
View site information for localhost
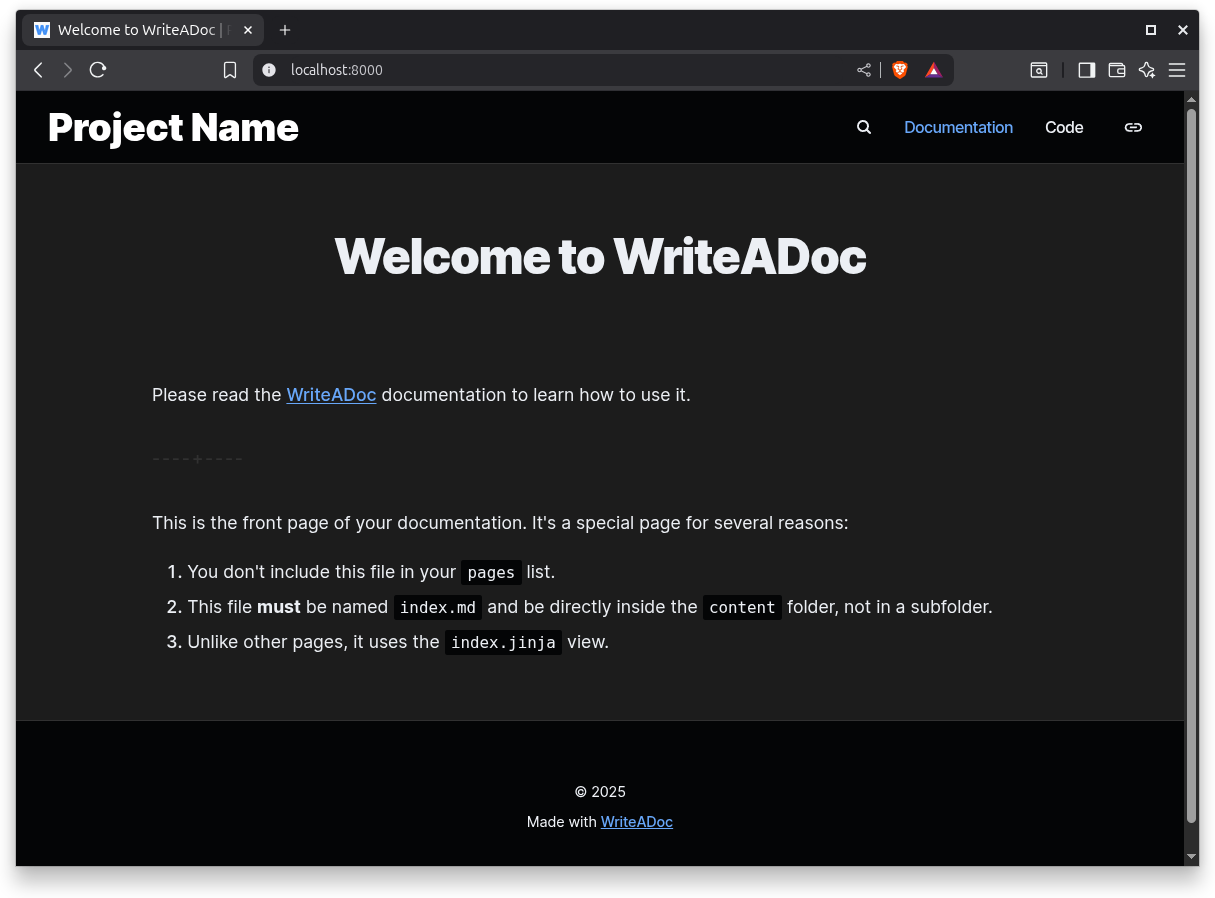[268, 70]
